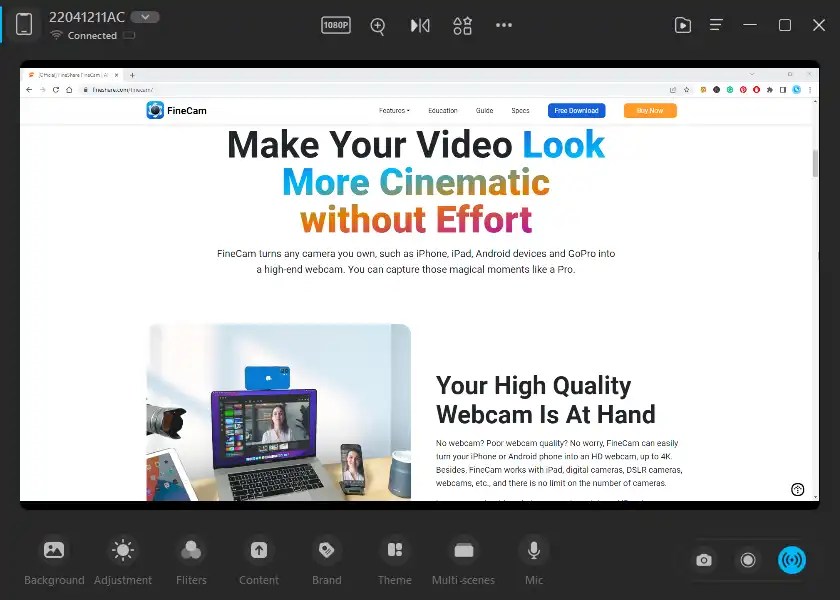Open the zoom magnifier control

378,25
